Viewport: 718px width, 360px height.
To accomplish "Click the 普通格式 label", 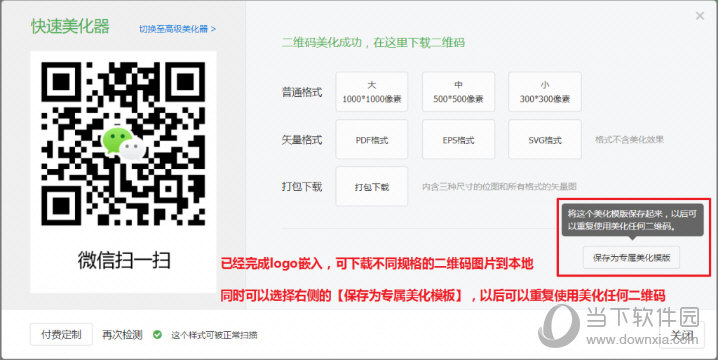I will [x=302, y=93].
